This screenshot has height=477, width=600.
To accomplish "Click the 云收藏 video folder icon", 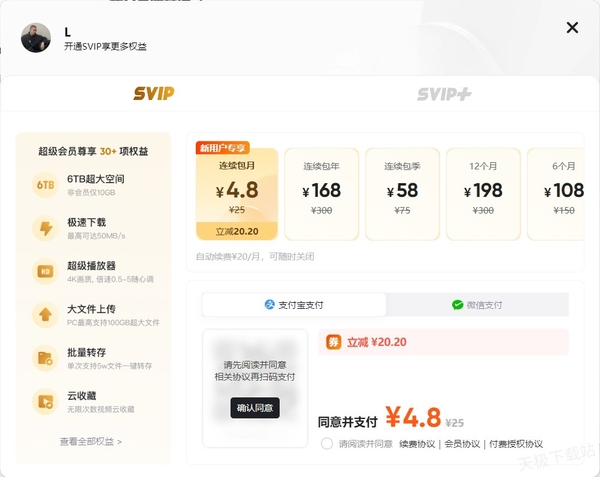I will tap(46, 402).
